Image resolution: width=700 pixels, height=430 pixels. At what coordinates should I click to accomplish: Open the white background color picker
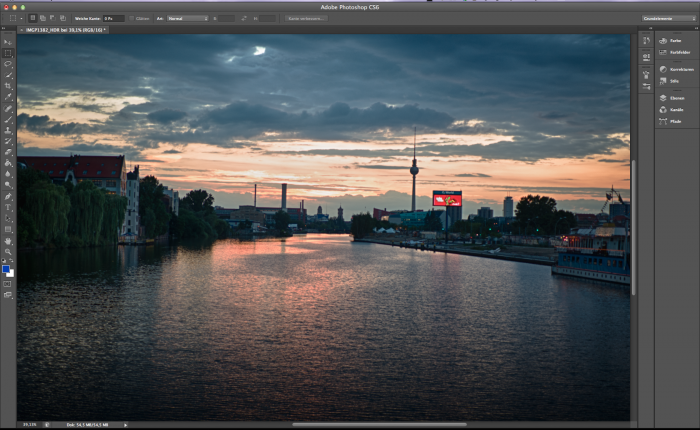coord(11,274)
